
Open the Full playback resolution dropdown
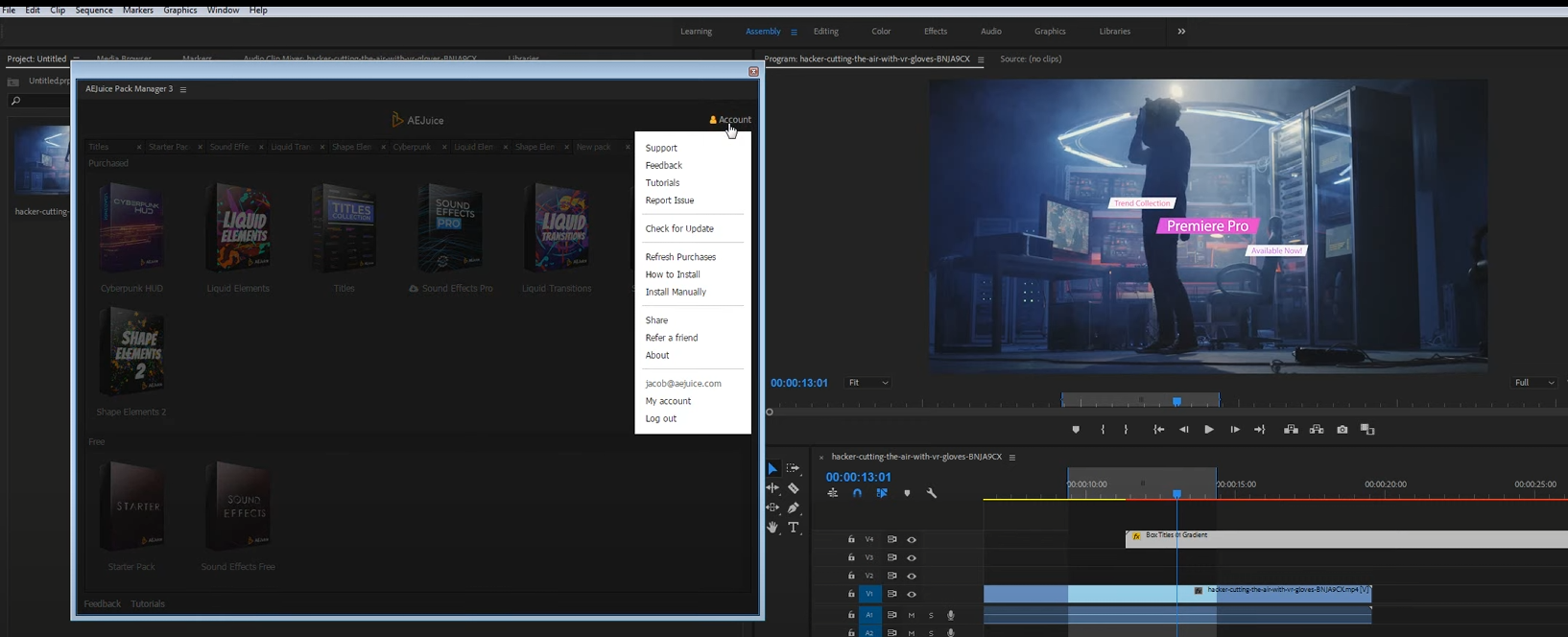point(1533,383)
